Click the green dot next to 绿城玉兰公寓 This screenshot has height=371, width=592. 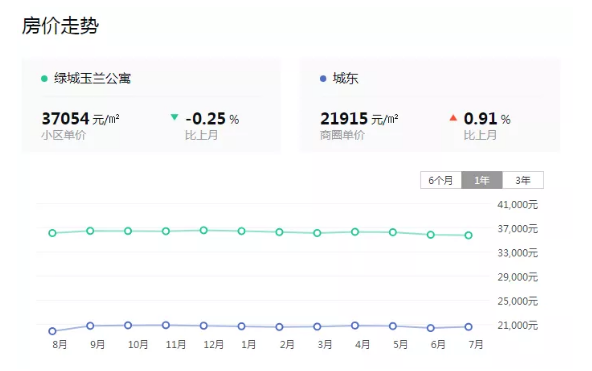coord(44,79)
